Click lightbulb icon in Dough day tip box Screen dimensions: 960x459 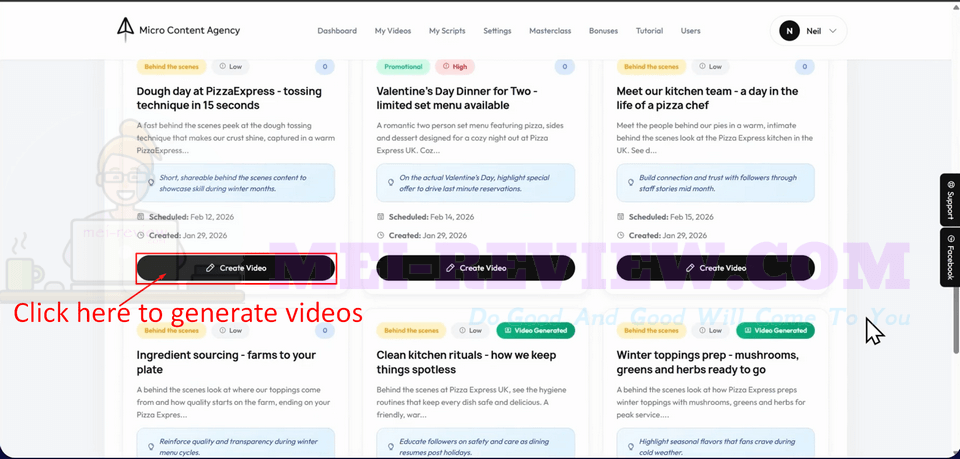151,182
